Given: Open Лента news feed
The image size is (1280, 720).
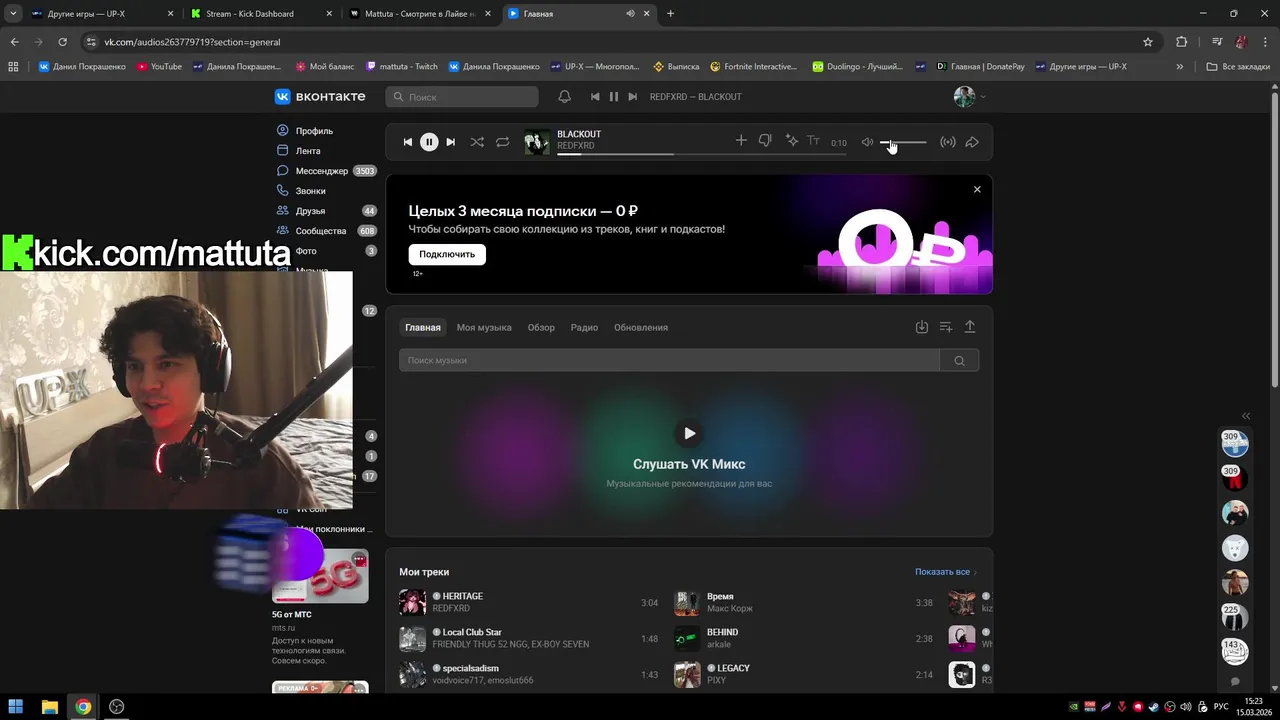Looking at the screenshot, I should pyautogui.click(x=308, y=151).
